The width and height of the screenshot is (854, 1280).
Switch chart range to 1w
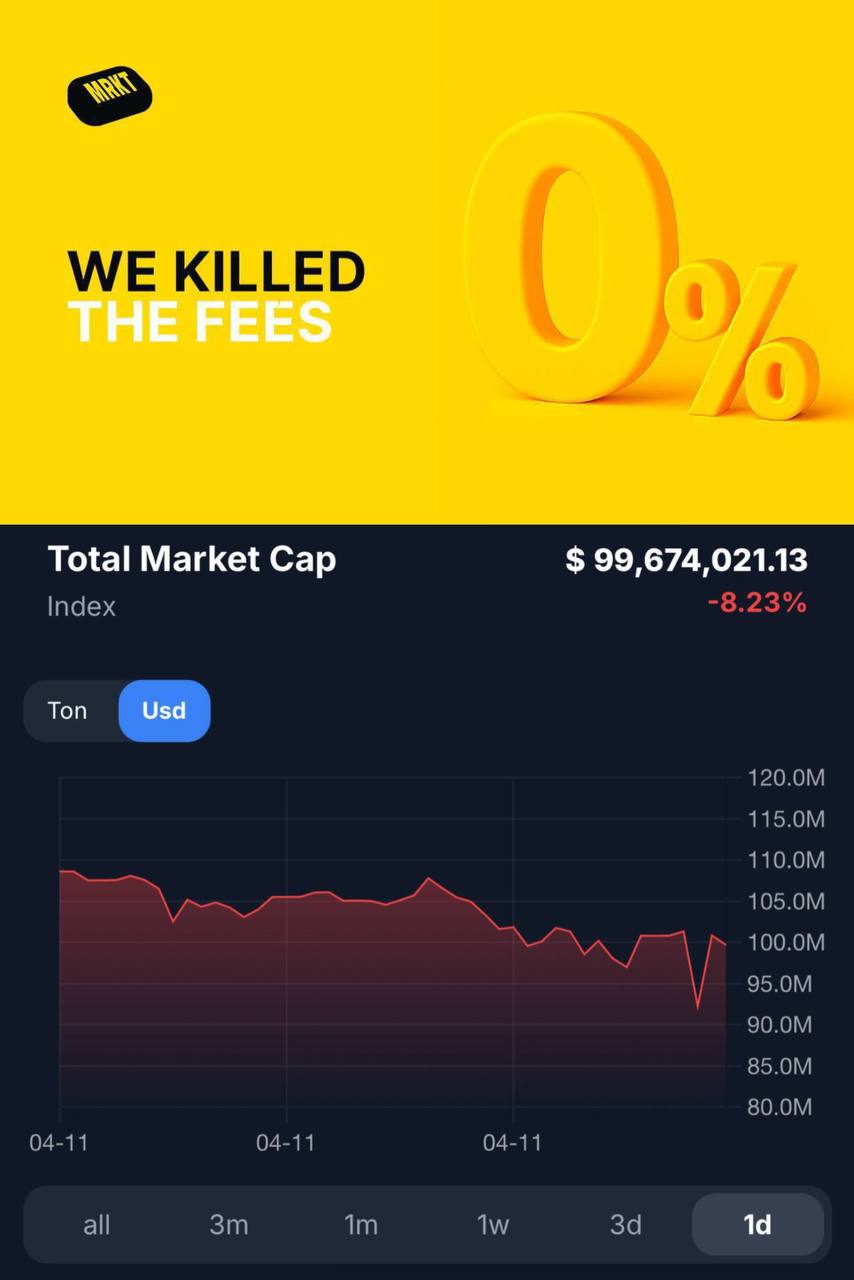pyautogui.click(x=493, y=1224)
